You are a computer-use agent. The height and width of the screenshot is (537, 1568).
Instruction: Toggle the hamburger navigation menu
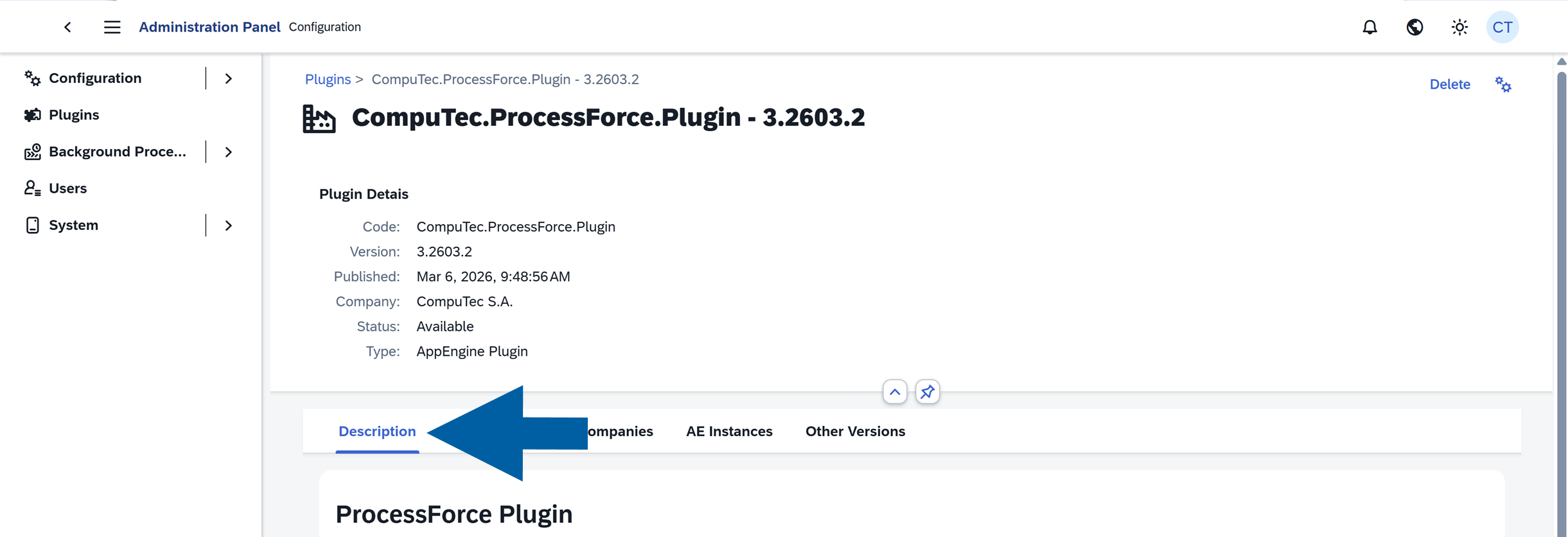click(112, 27)
